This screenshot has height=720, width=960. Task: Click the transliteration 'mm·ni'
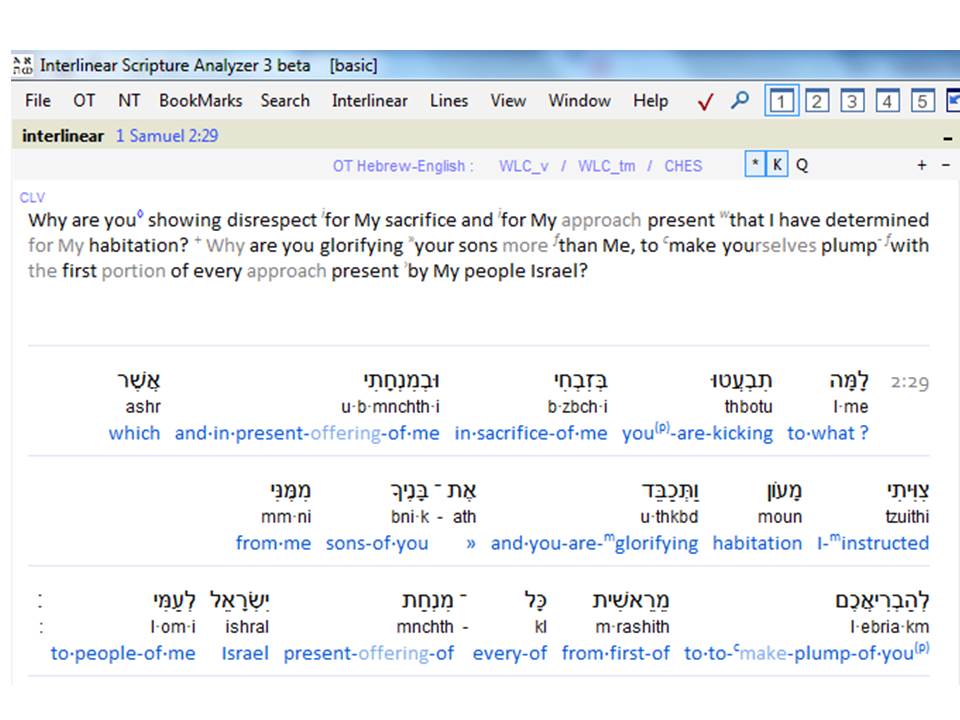[286, 517]
